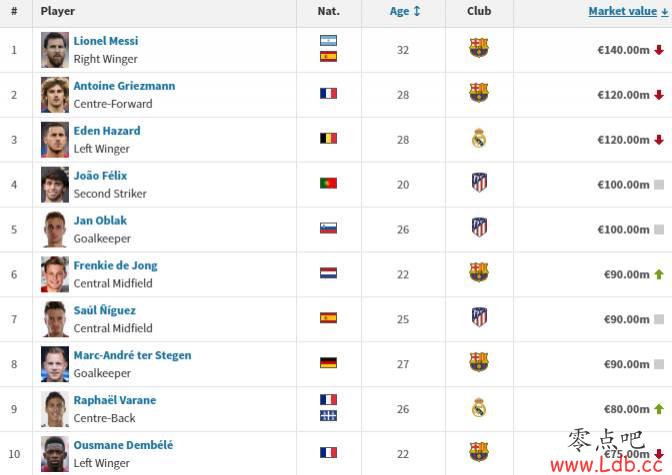
Task: Open Marc-André ter Stegen's profile
Action: [x=132, y=355]
